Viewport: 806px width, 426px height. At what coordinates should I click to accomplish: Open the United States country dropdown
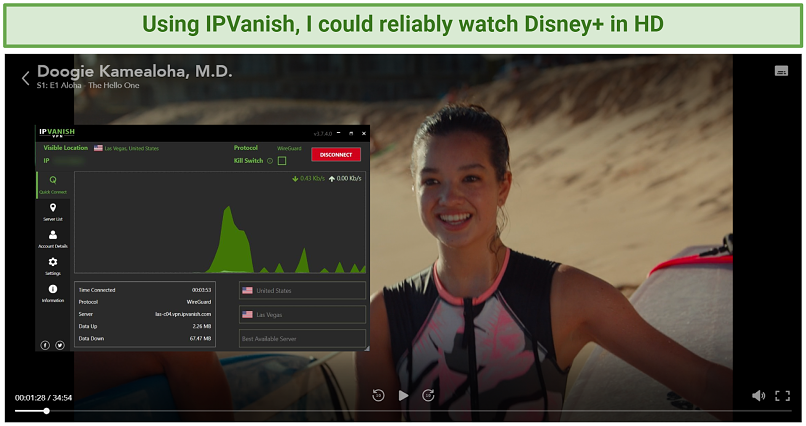[x=302, y=290]
